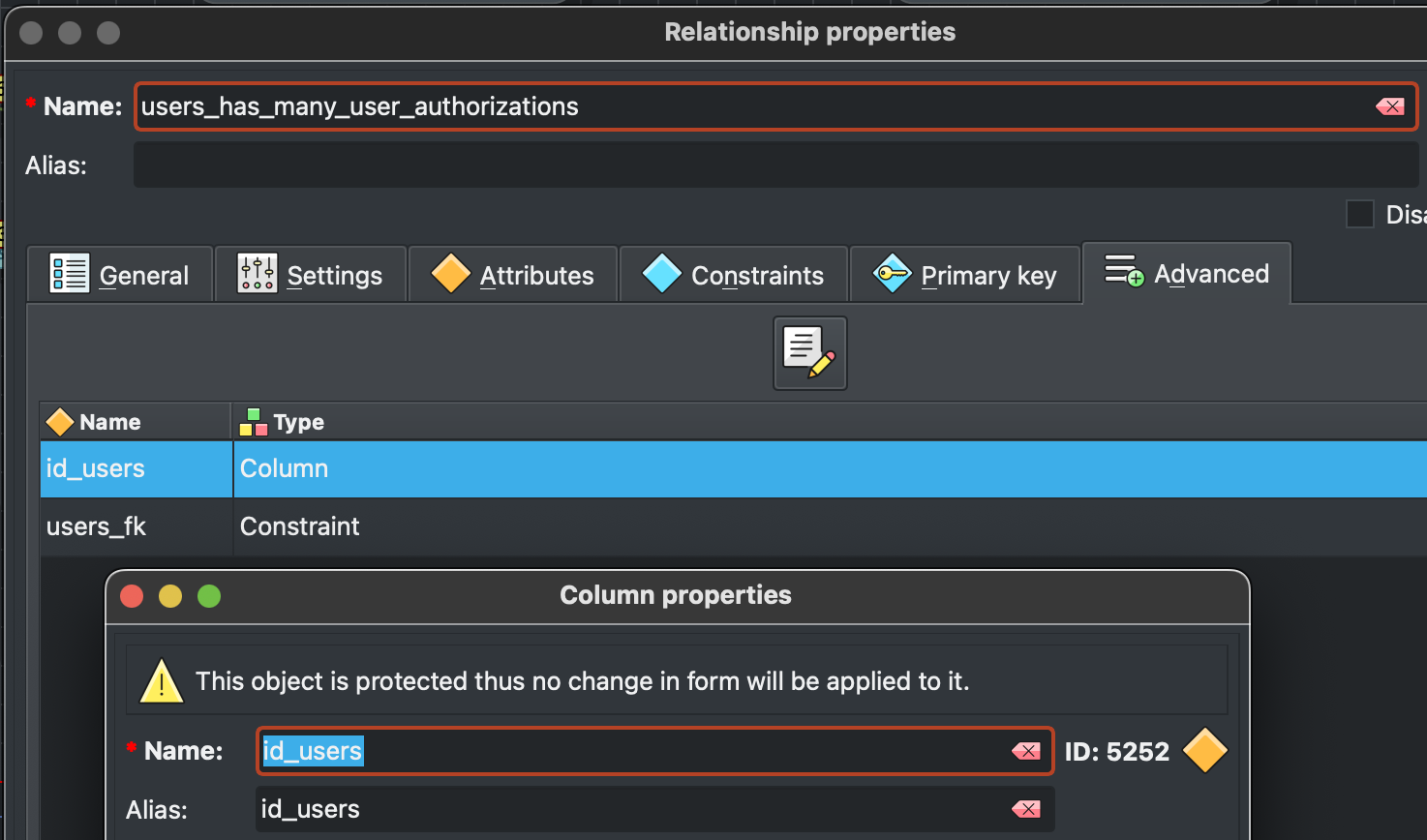
Task: Click the empty Alias field of Relationship properties
Action: [x=678, y=165]
